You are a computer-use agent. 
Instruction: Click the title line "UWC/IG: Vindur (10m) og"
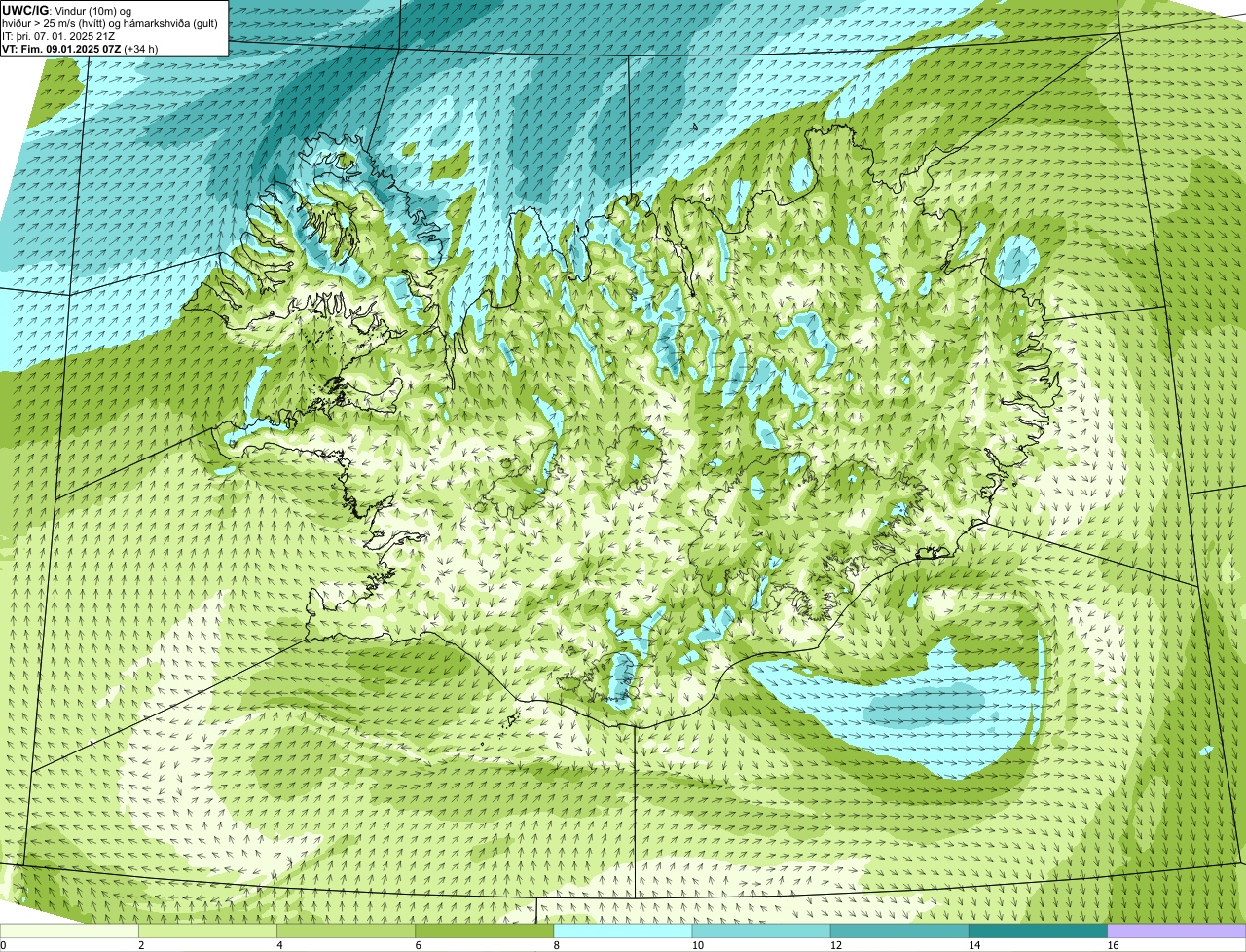tap(67, 10)
